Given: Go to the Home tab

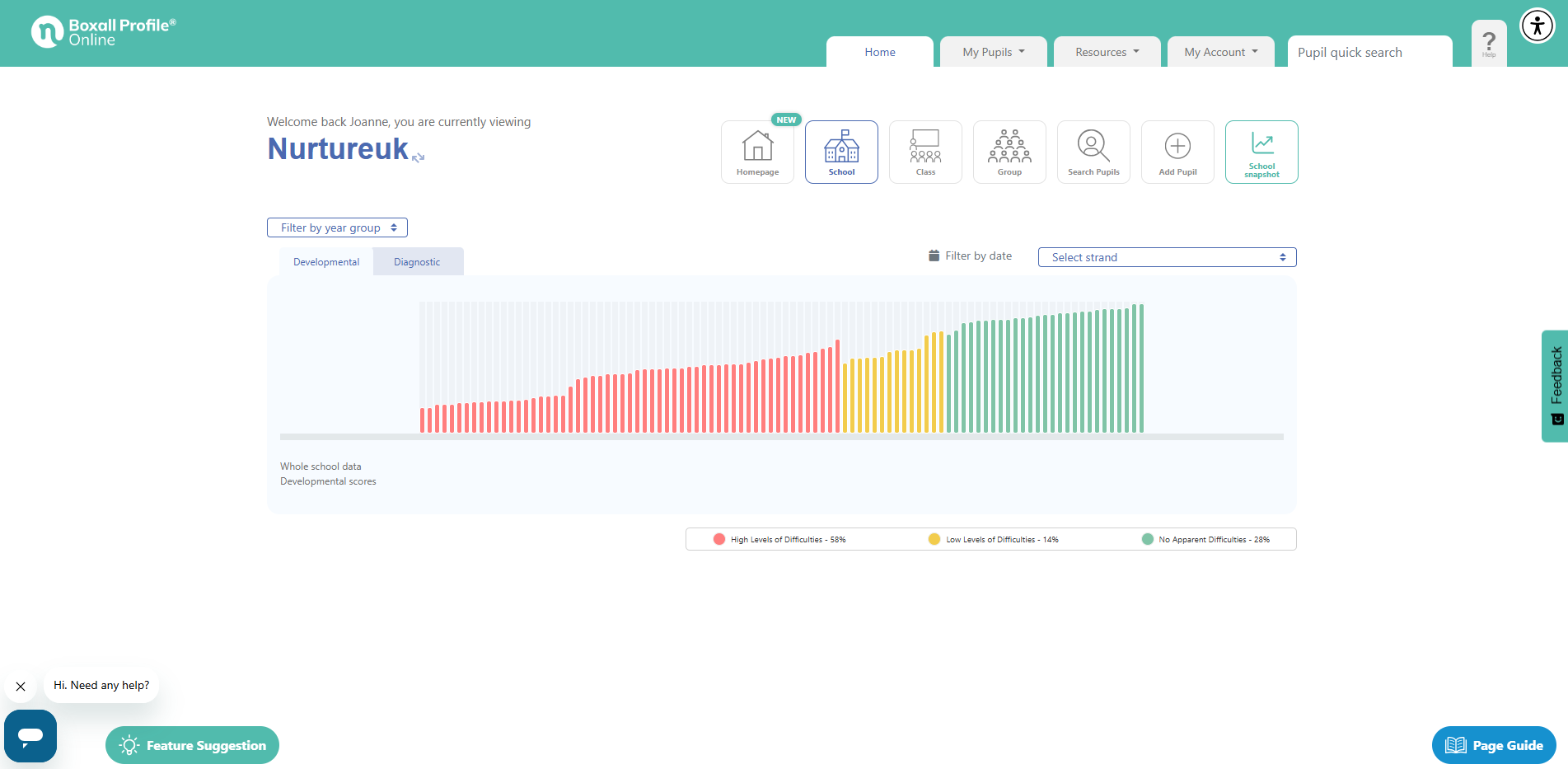Looking at the screenshot, I should pos(880,52).
